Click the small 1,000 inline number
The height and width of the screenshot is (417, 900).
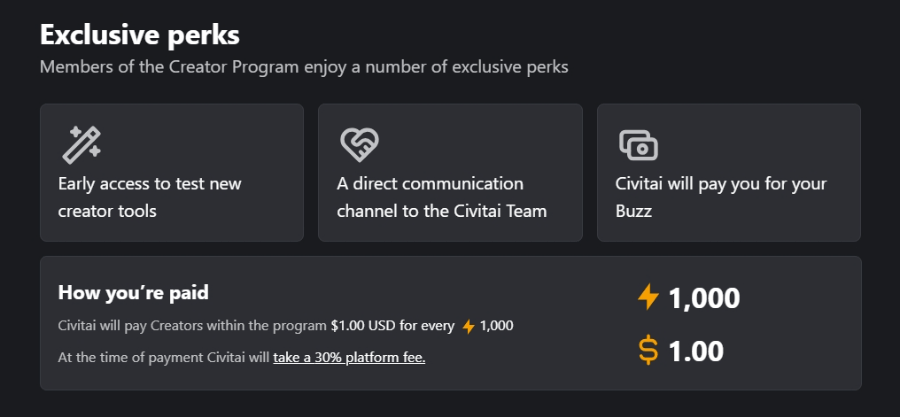pos(496,326)
